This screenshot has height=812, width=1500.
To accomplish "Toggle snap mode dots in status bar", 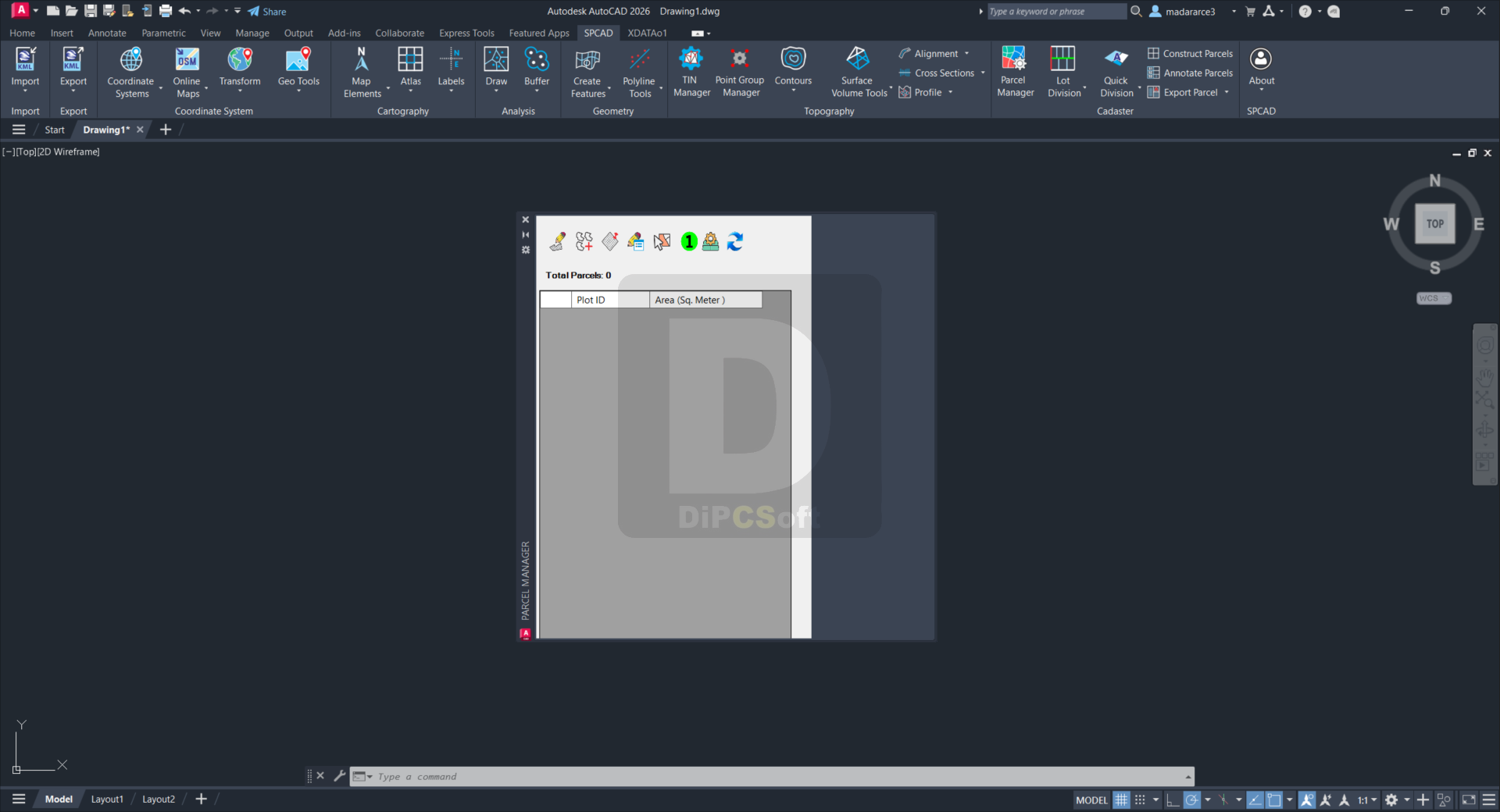I will [1140, 800].
